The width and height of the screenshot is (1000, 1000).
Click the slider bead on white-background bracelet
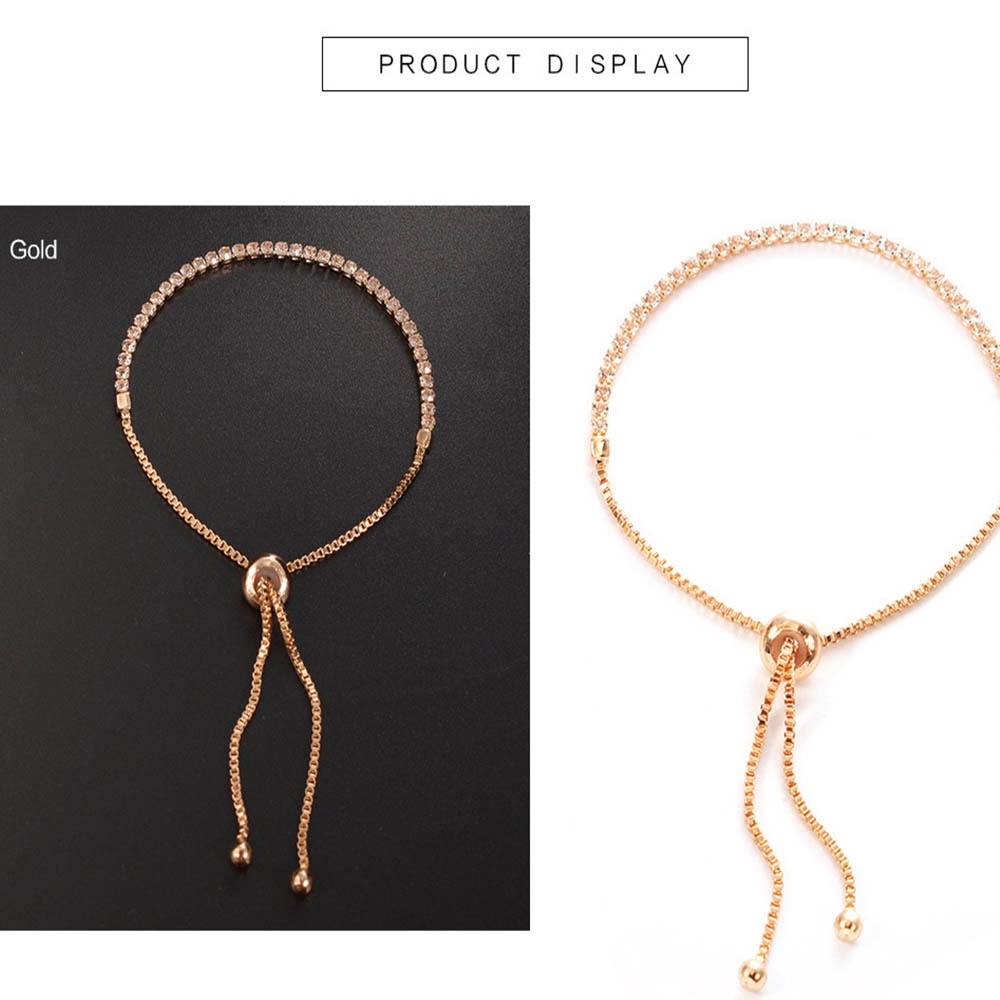tap(790, 643)
